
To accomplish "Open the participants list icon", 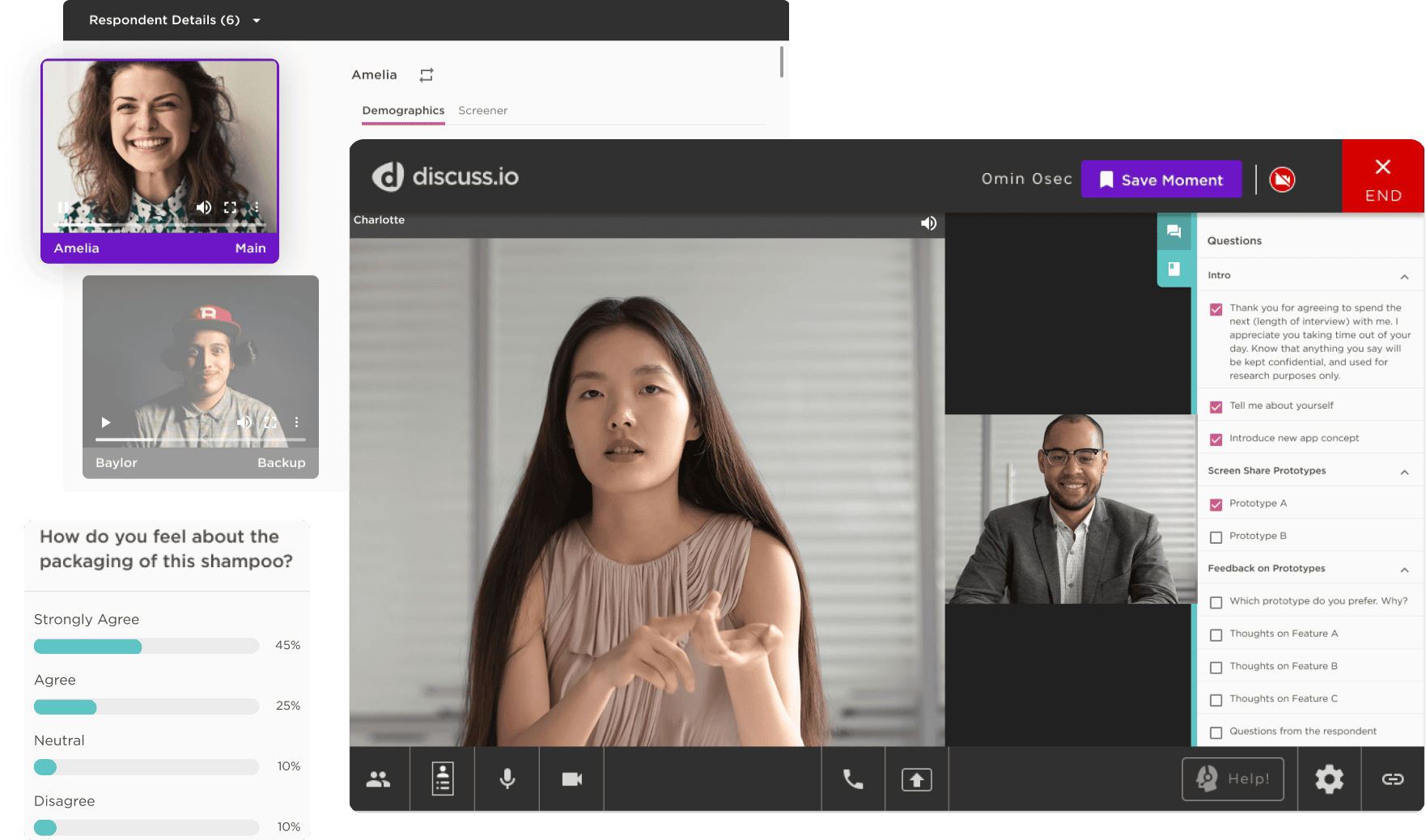I will 379,778.
